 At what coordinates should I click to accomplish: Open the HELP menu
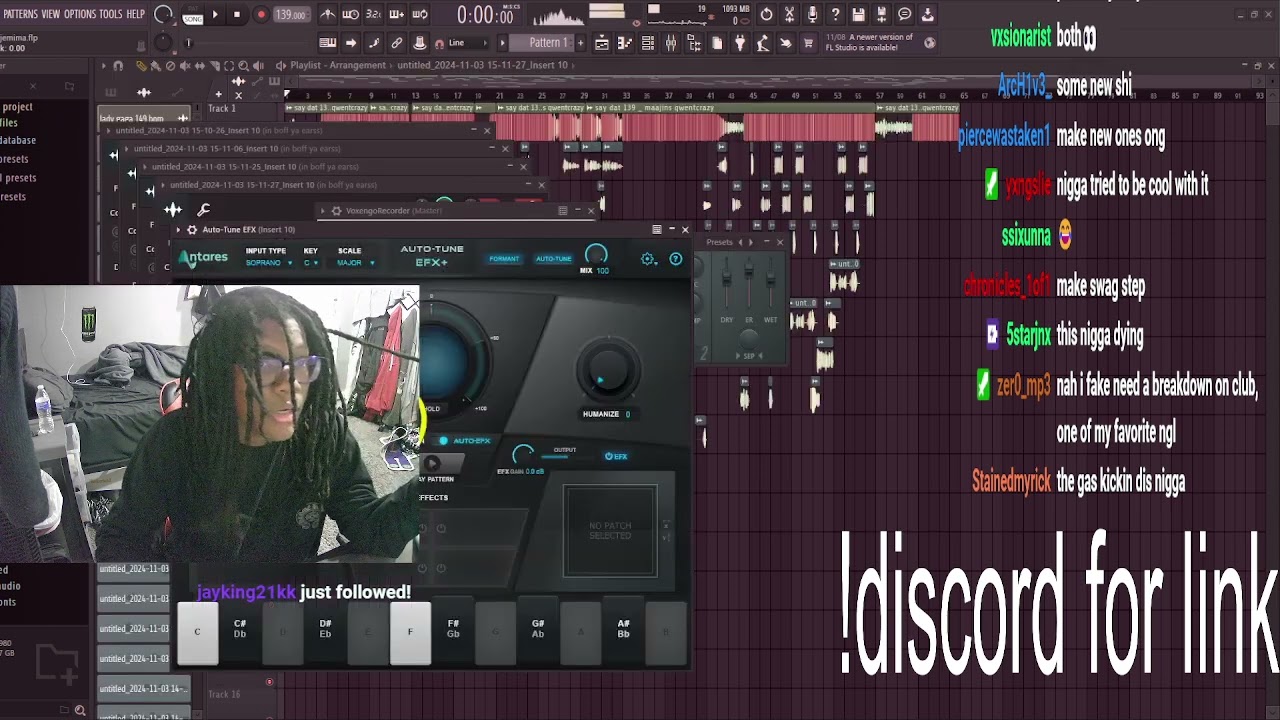click(x=136, y=14)
